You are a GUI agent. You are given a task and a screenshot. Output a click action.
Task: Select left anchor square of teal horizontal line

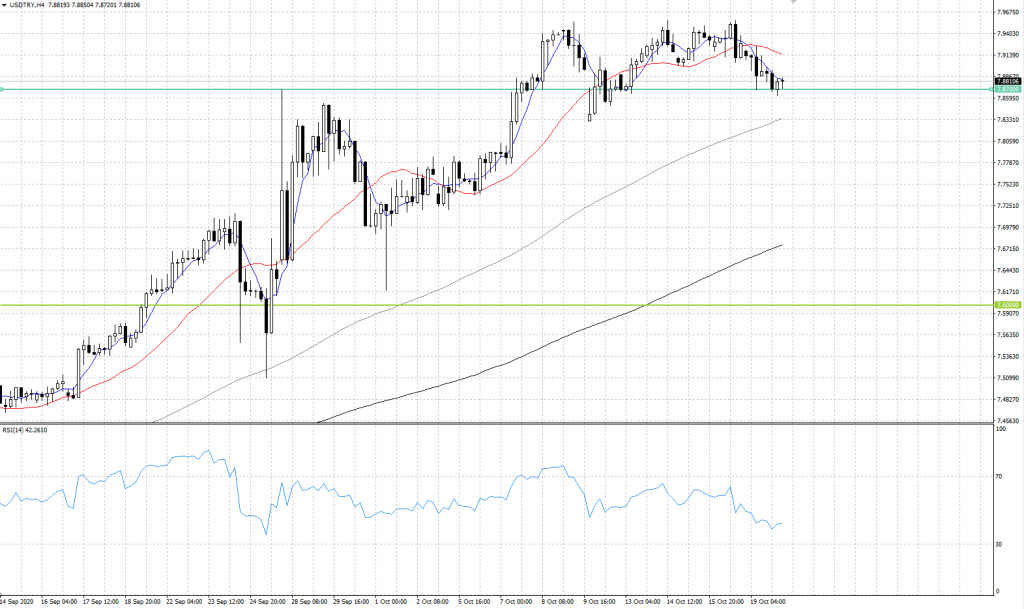point(2,89)
